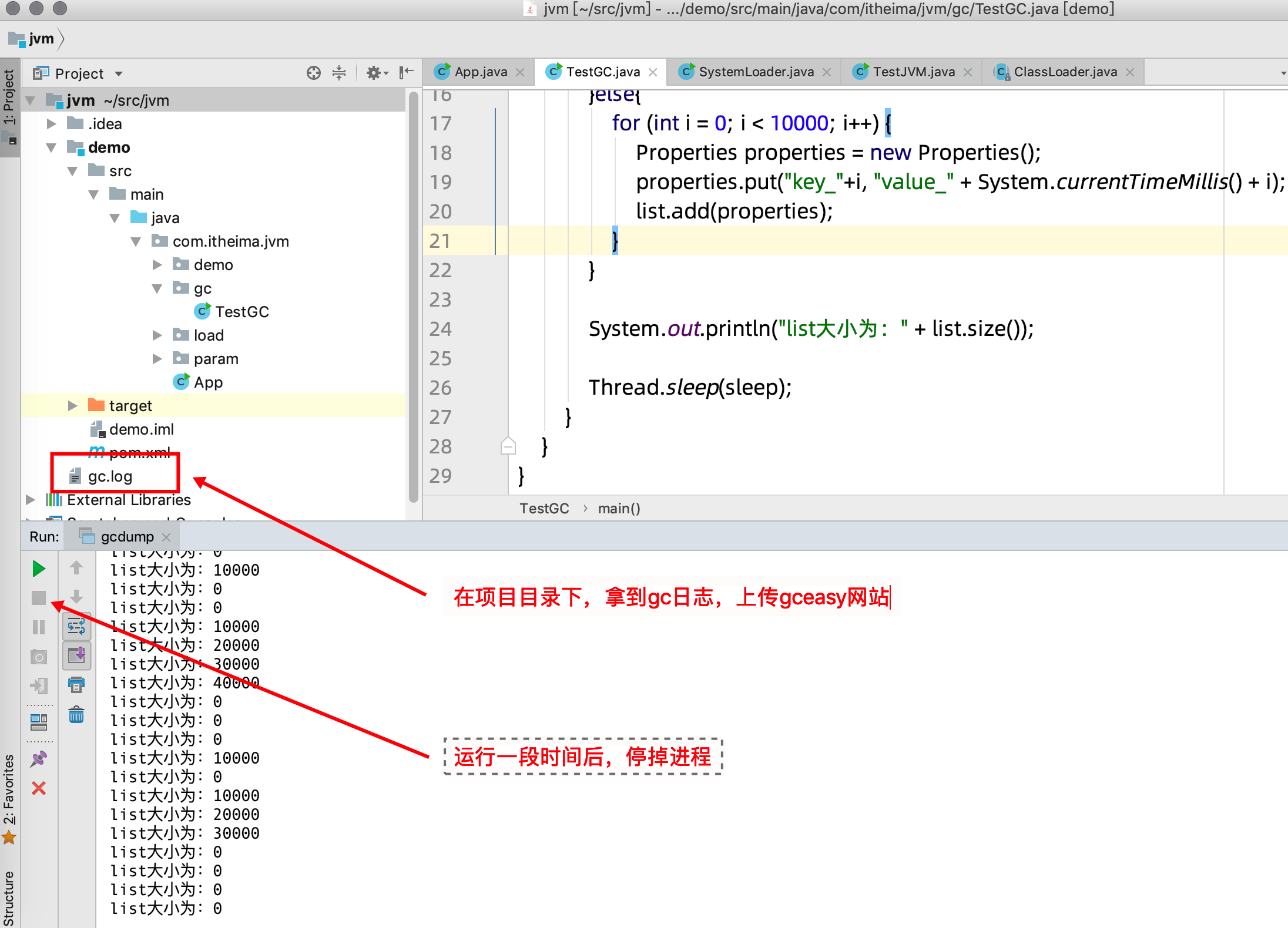1288x928 pixels.
Task: Clear console with the trash icon
Action: point(76,715)
